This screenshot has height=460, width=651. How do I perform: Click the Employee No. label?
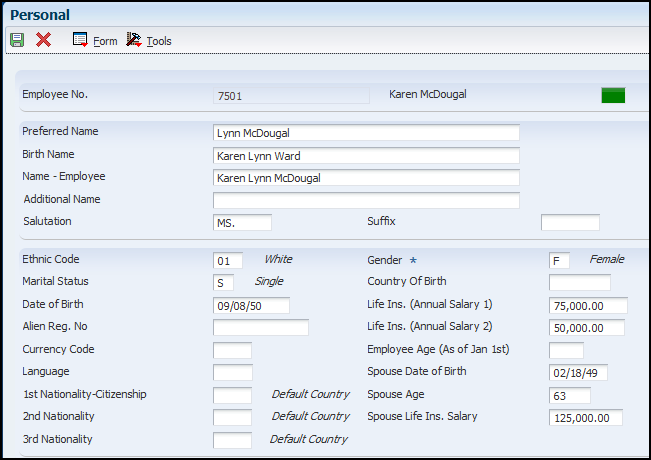(x=55, y=94)
